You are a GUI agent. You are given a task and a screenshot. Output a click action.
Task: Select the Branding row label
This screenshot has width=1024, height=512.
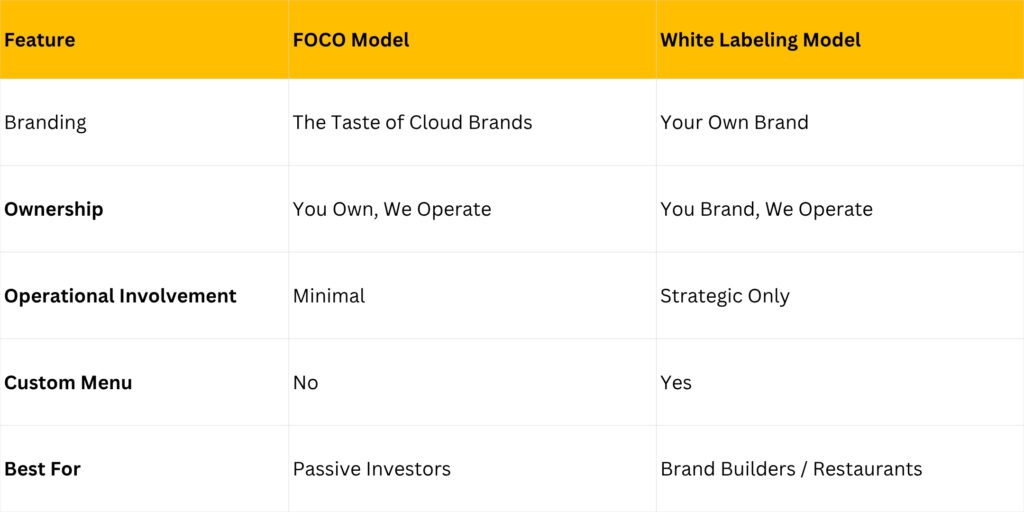[x=46, y=123]
